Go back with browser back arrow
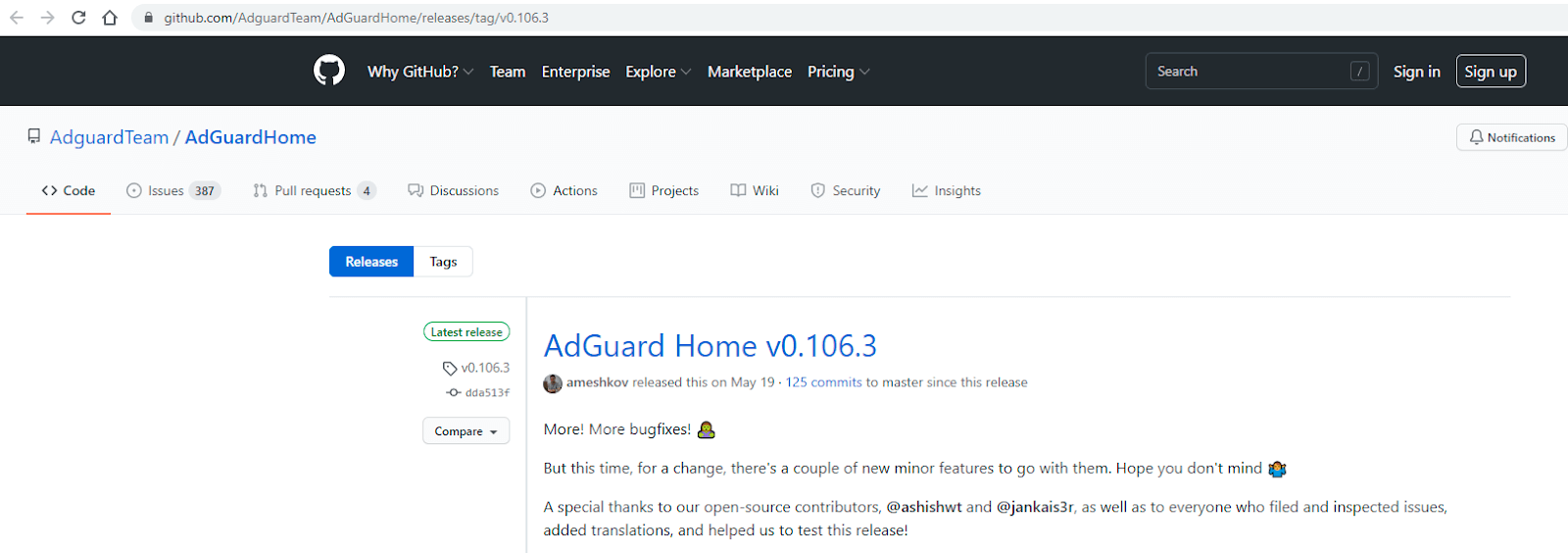This screenshot has height=553, width=1568. click(x=17, y=18)
